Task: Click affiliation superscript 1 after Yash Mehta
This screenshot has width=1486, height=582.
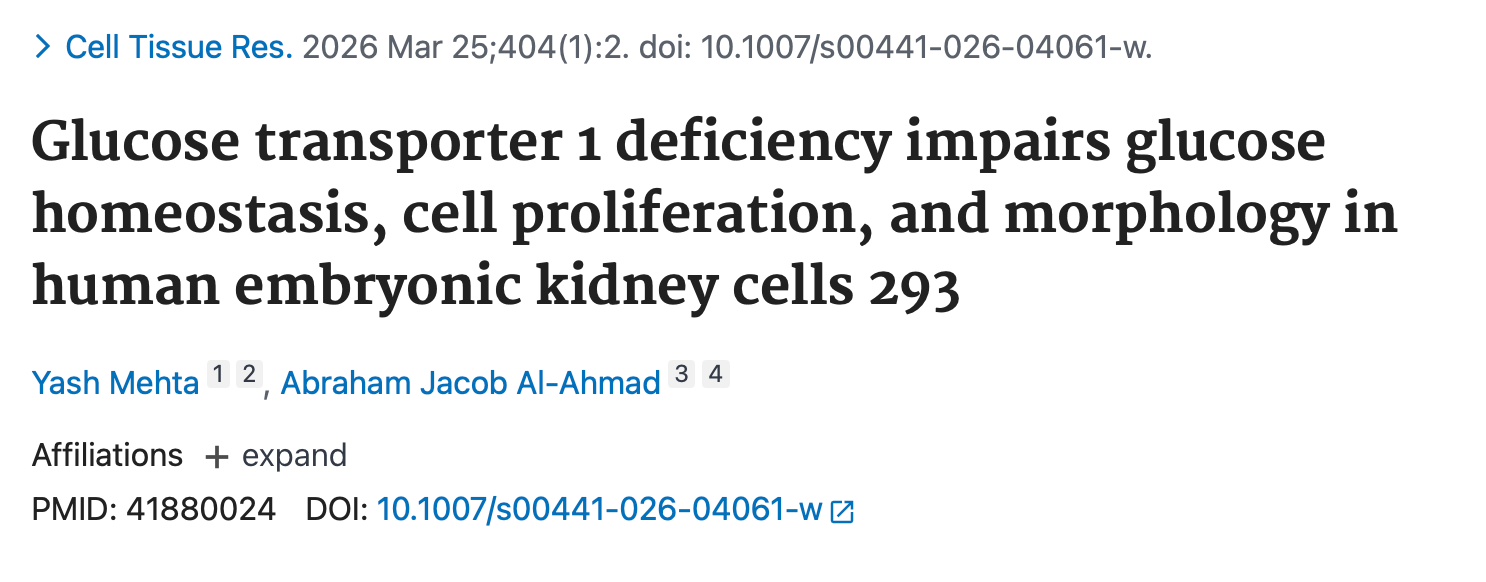Action: click(217, 375)
